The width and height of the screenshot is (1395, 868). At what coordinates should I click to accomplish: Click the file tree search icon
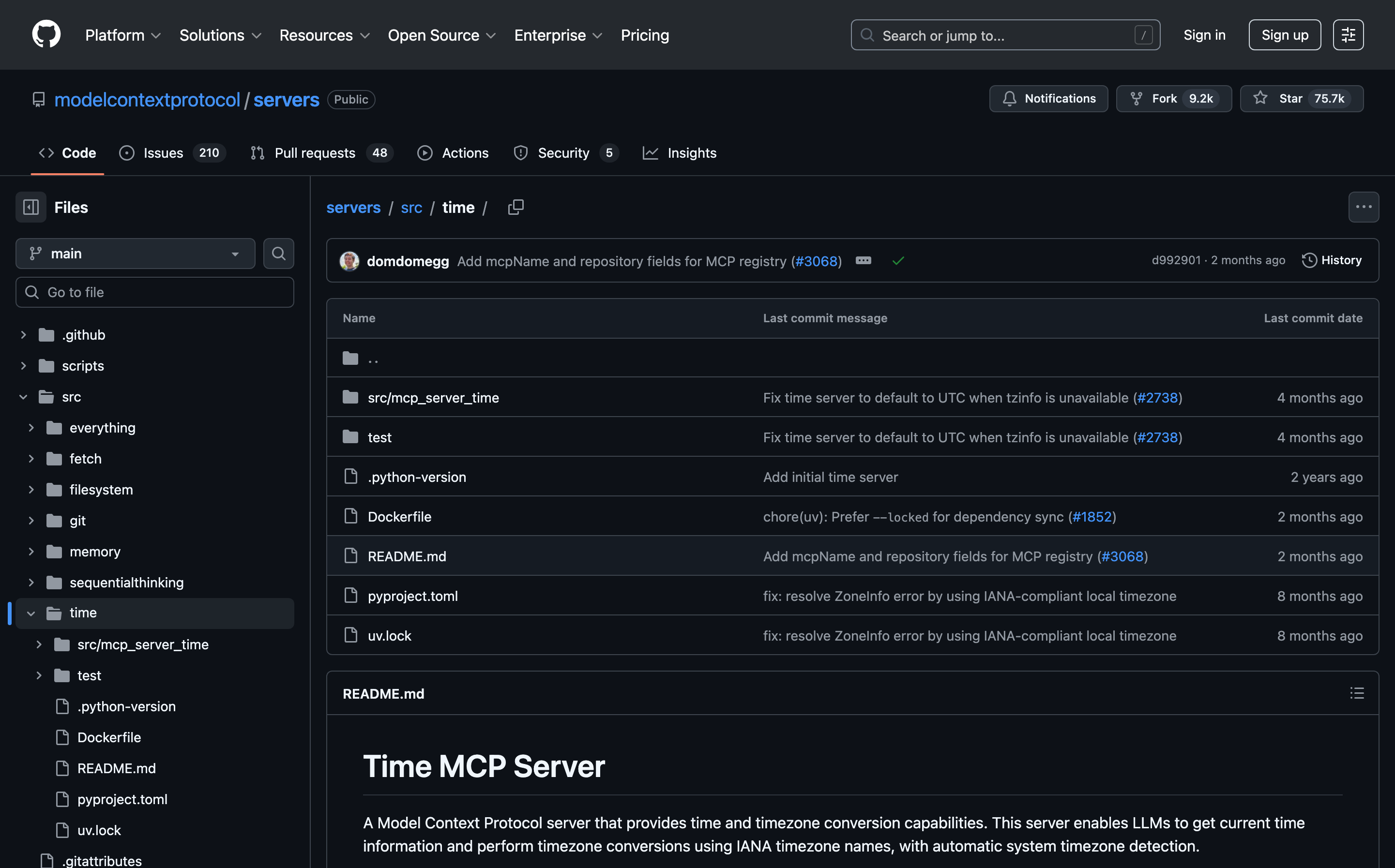click(x=278, y=254)
